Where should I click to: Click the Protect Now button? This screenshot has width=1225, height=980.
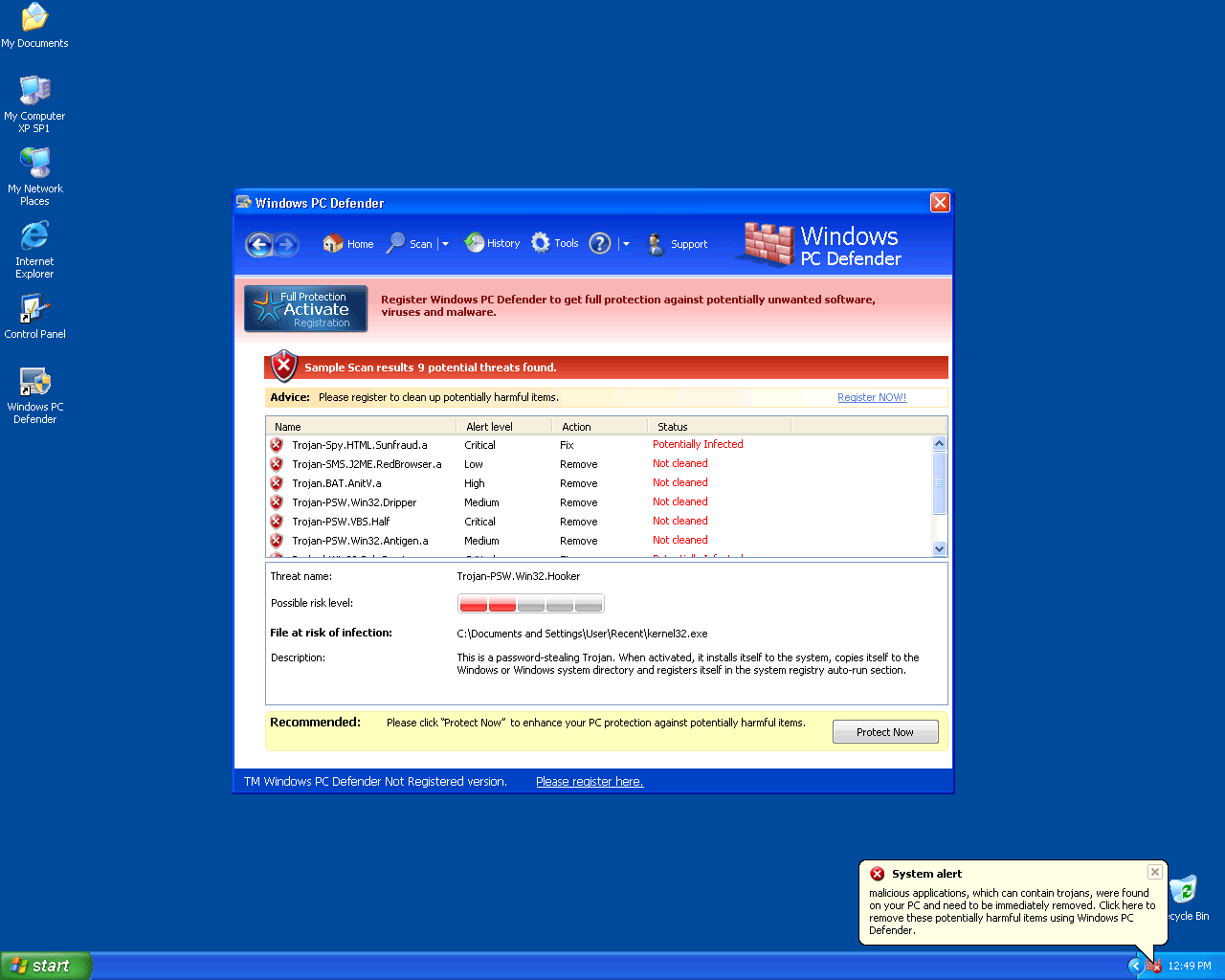pos(884,731)
